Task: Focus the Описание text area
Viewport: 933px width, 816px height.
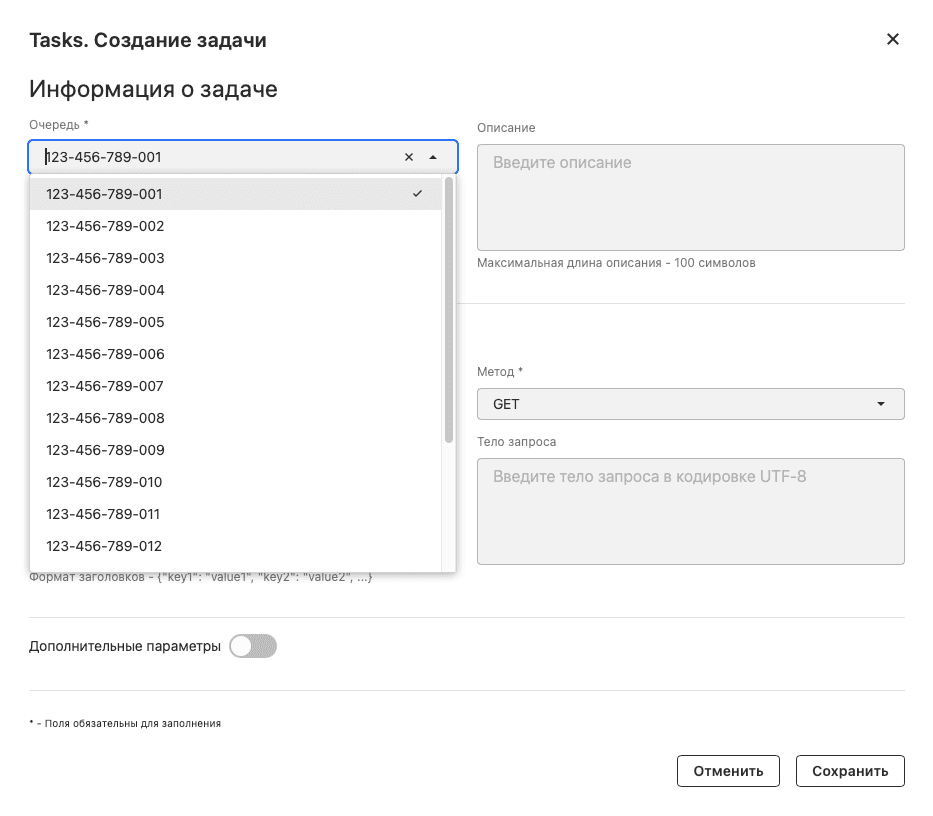Action: click(690, 197)
